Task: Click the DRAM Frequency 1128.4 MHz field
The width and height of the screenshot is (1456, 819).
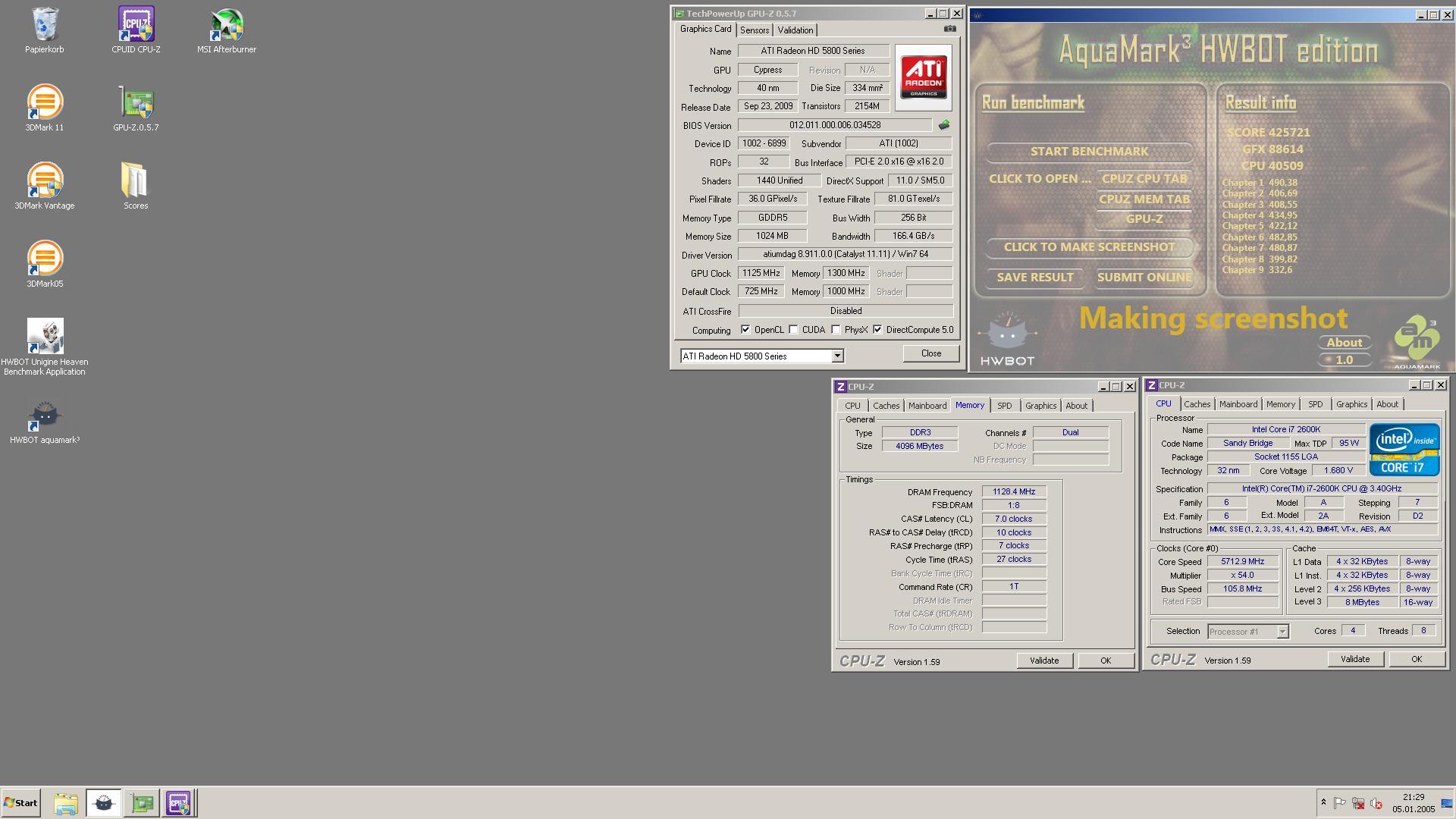Action: [x=1014, y=491]
